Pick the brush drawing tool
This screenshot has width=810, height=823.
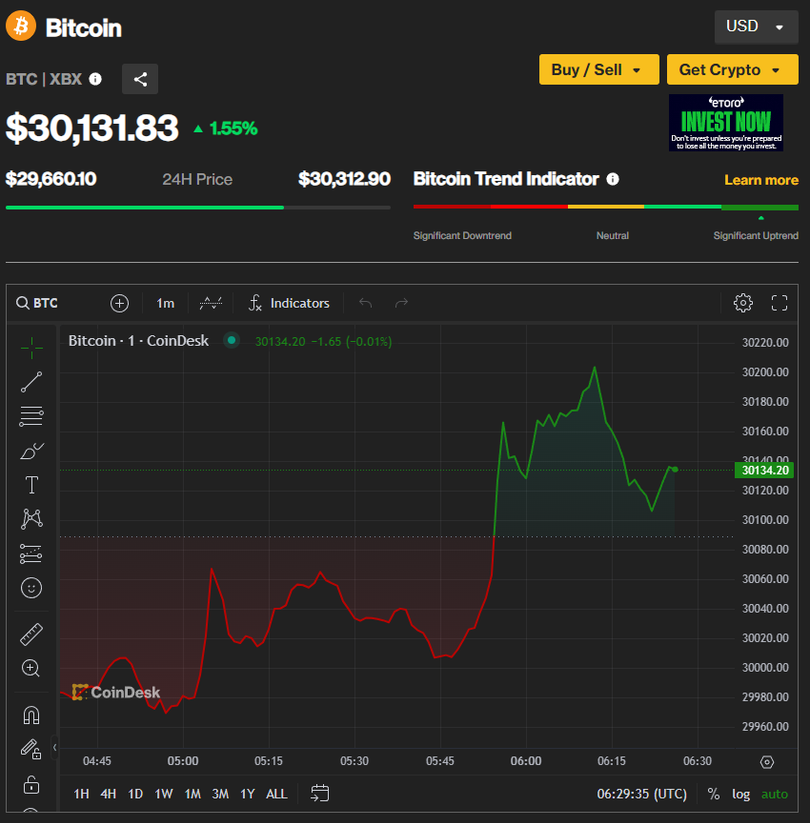(31, 451)
